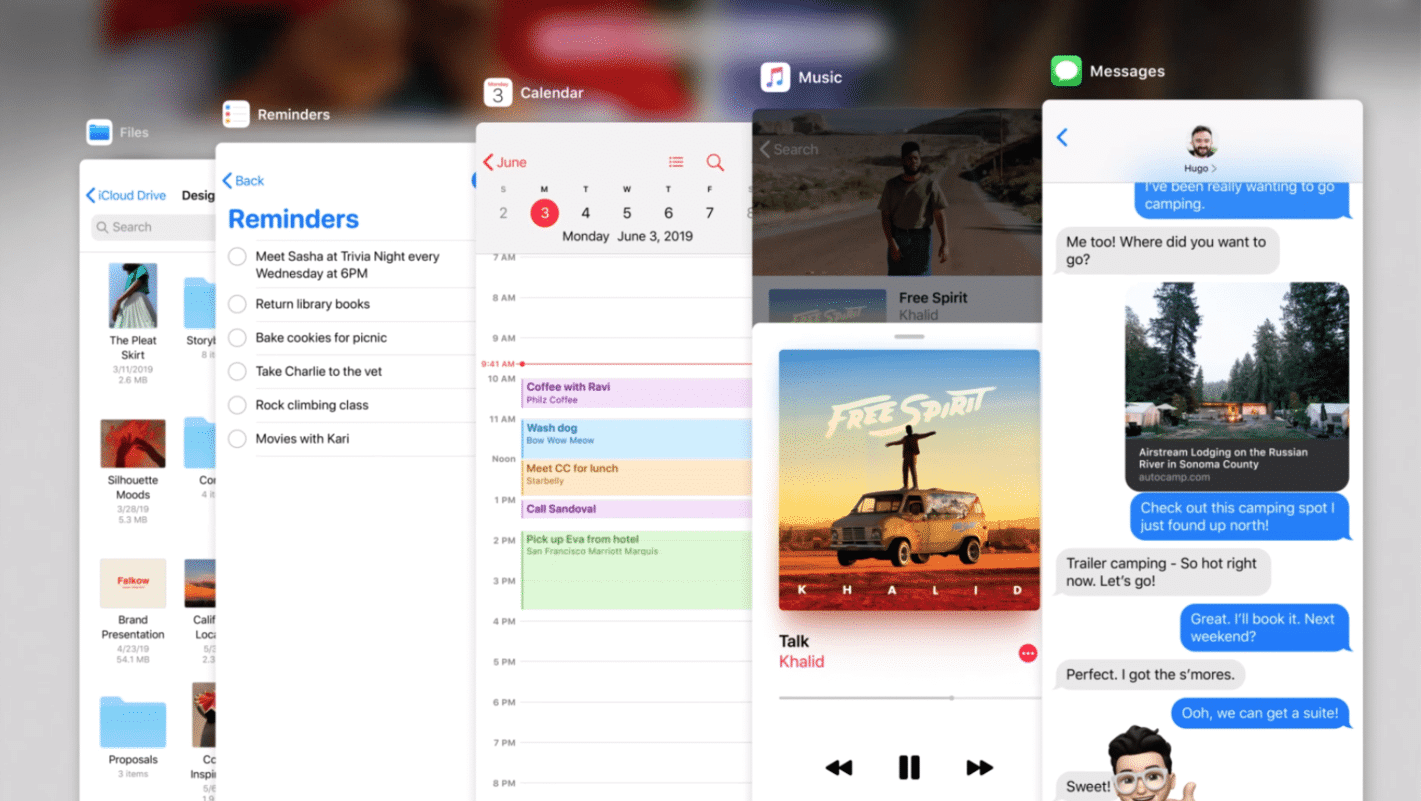Tap the Great. I'll book it message

coord(1263,628)
